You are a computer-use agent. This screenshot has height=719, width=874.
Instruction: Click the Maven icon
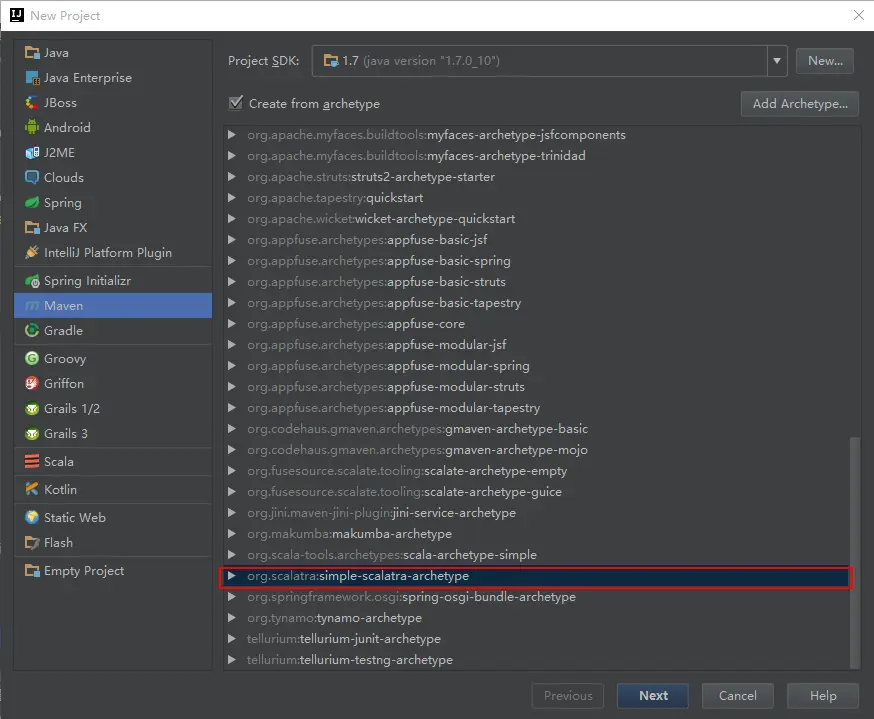pos(32,306)
